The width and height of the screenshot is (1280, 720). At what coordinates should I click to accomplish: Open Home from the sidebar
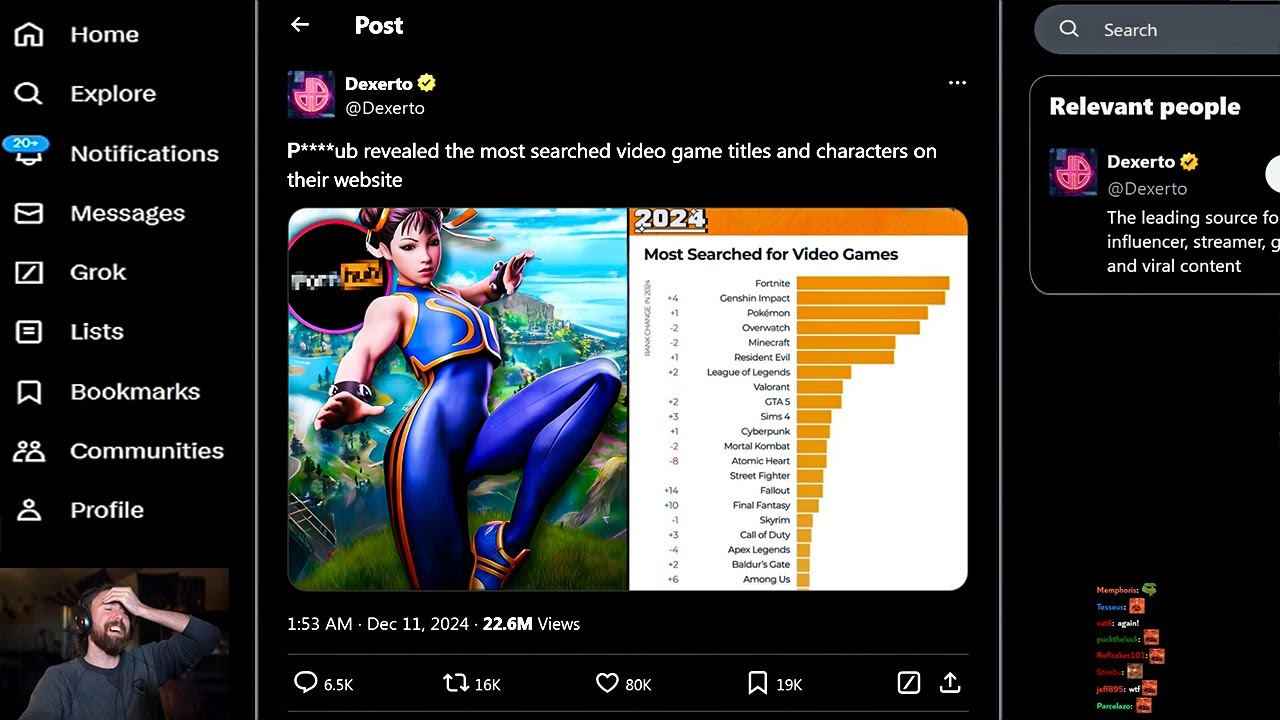(x=77, y=35)
